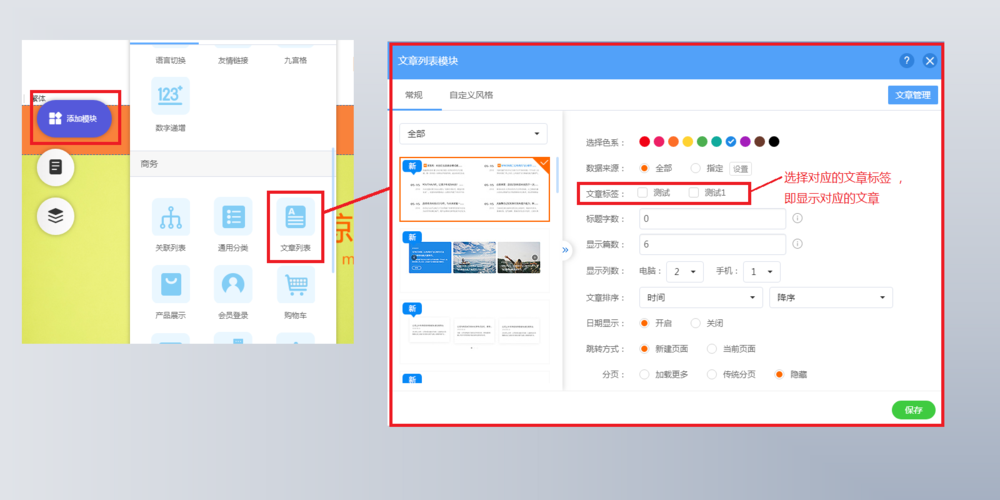Check the 测试1 article tag checkbox
The height and width of the screenshot is (500, 1000).
tap(694, 192)
